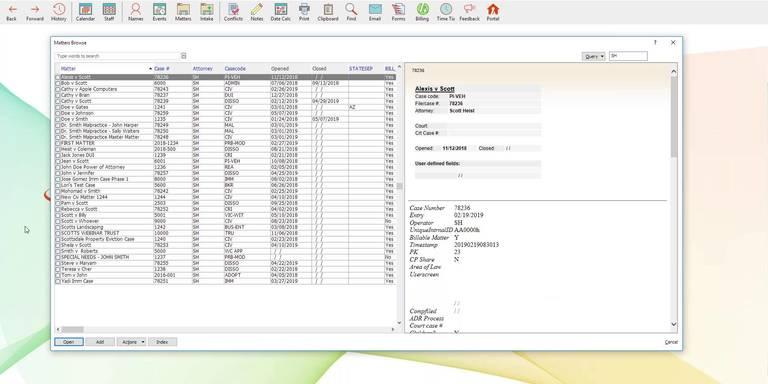Image resolution: width=768 pixels, height=384 pixels.
Task: Open the Notes pencil icon
Action: tap(257, 12)
